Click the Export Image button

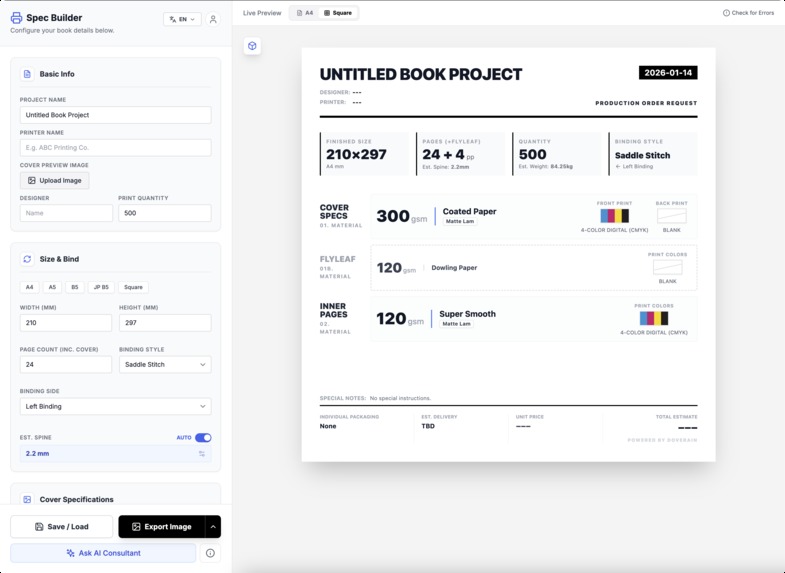(x=162, y=527)
